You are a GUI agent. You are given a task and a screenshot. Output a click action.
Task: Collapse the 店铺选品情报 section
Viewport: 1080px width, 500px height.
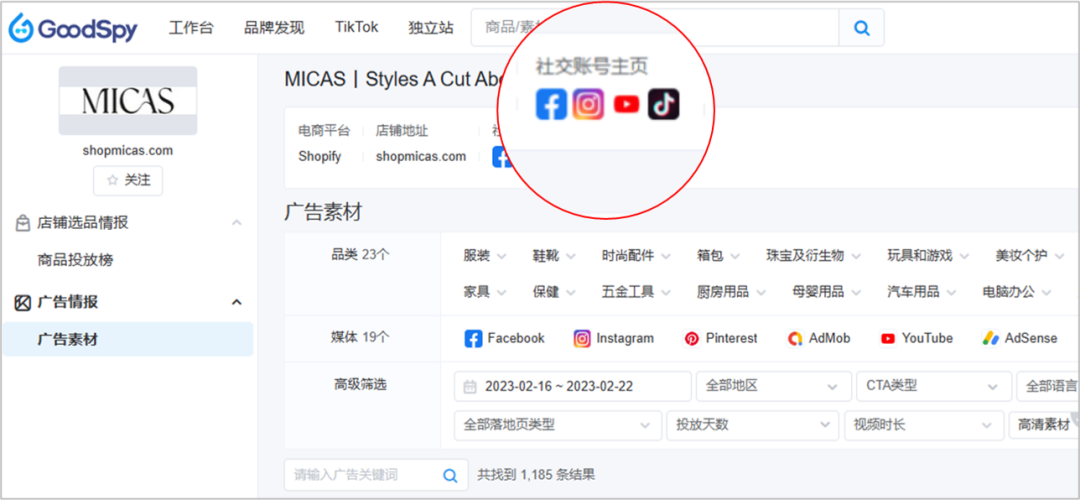(x=236, y=223)
